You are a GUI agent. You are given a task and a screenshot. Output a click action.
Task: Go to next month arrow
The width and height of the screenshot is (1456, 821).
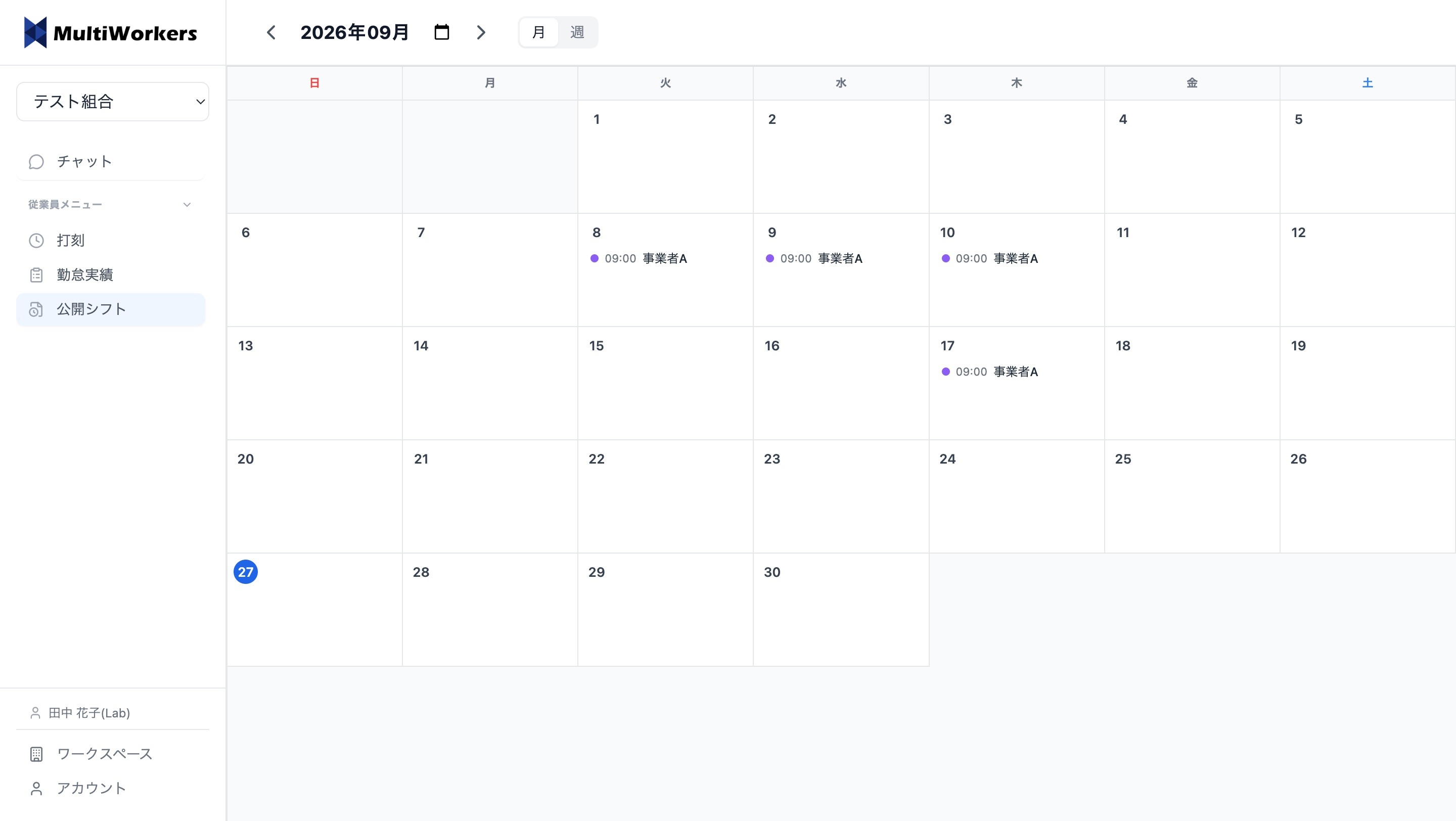point(480,32)
